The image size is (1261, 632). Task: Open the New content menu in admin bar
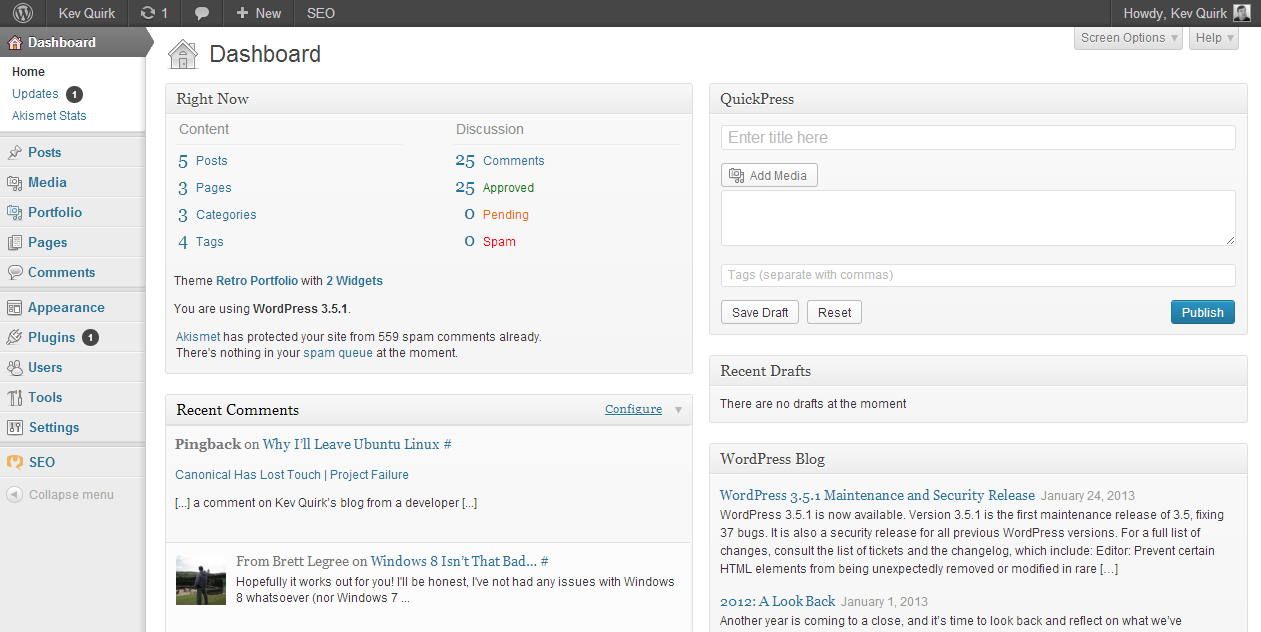click(258, 13)
